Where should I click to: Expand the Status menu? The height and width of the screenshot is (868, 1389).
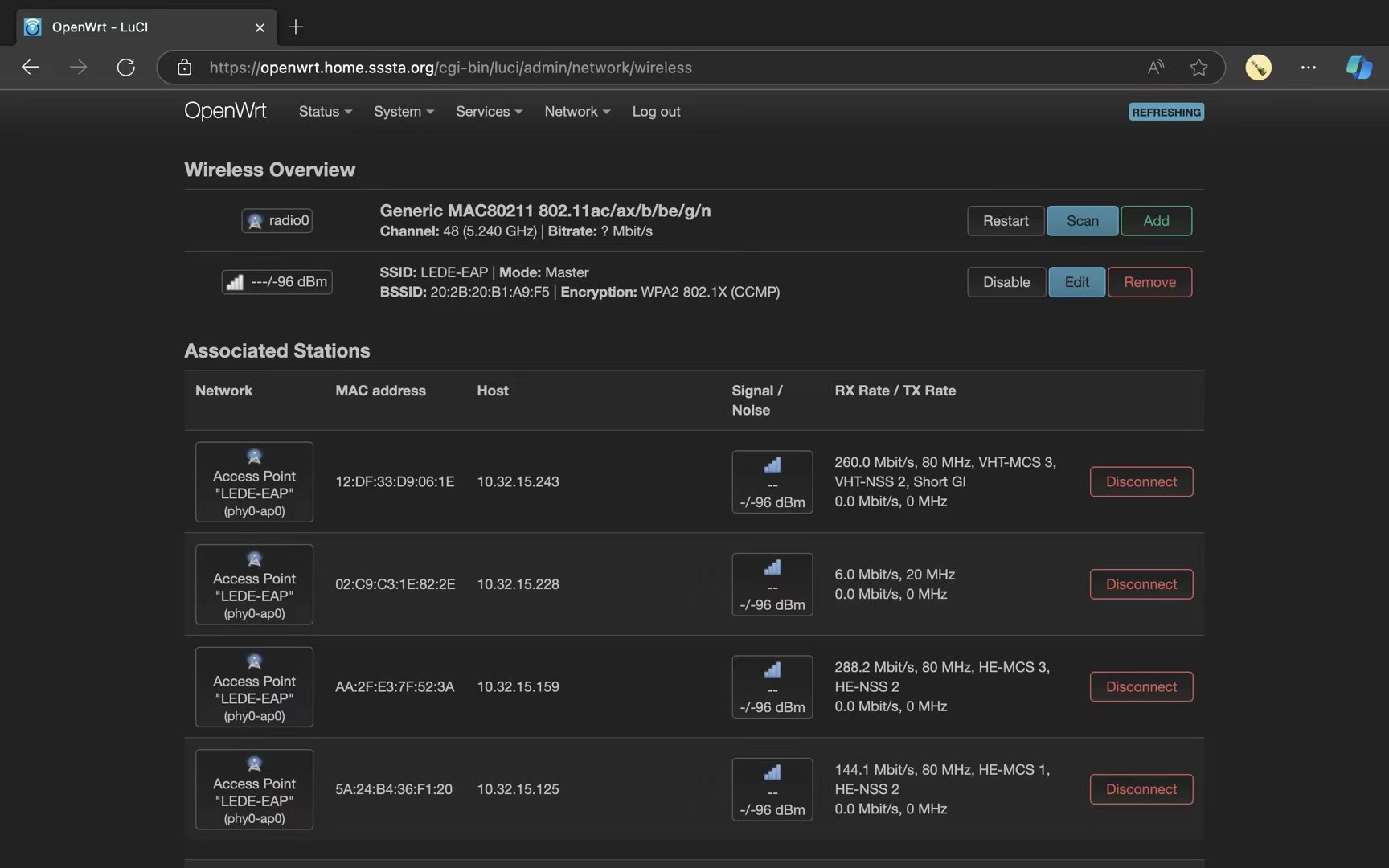coord(325,112)
